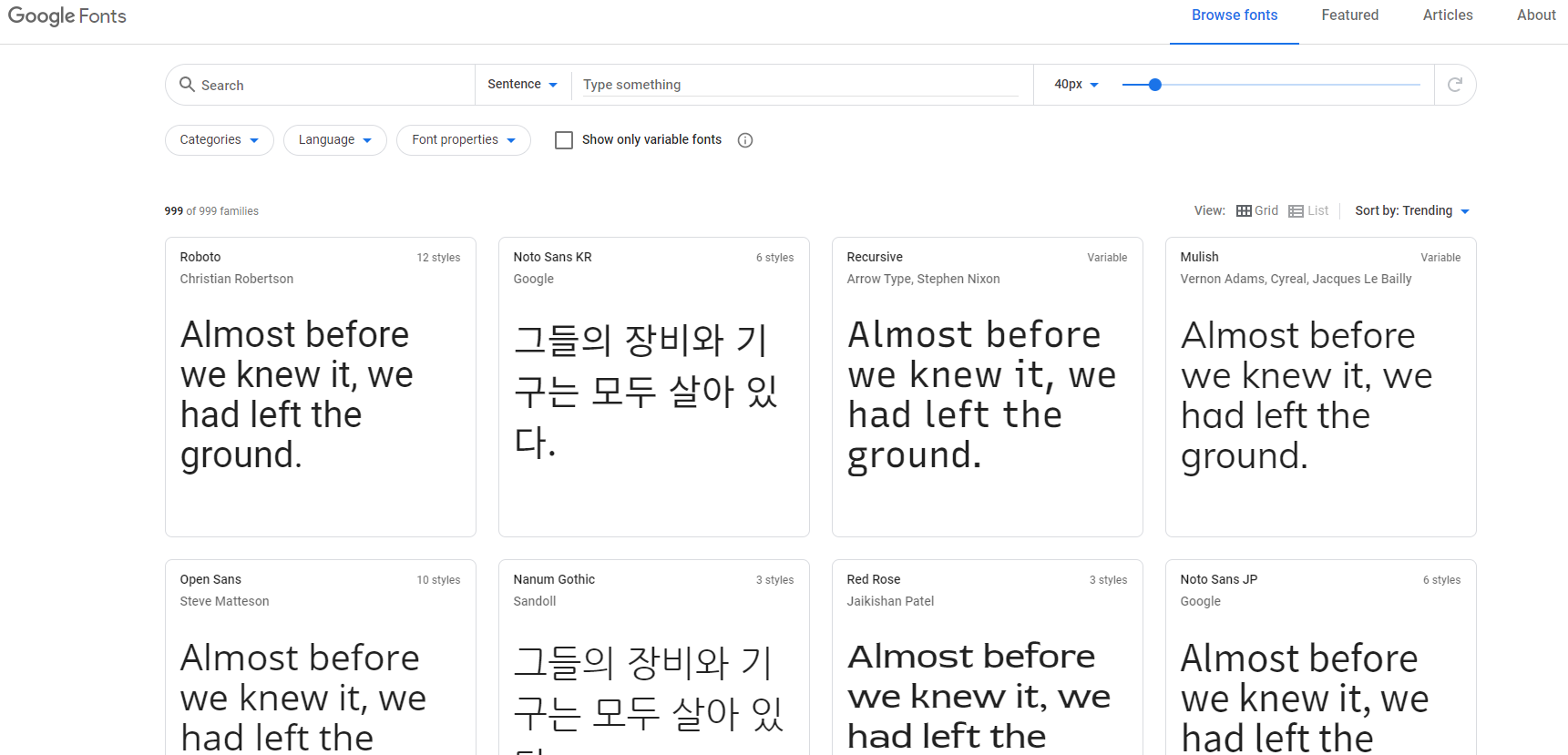Click the Google author text under Noto Sans KR
The height and width of the screenshot is (755, 1568).
pyautogui.click(x=533, y=279)
